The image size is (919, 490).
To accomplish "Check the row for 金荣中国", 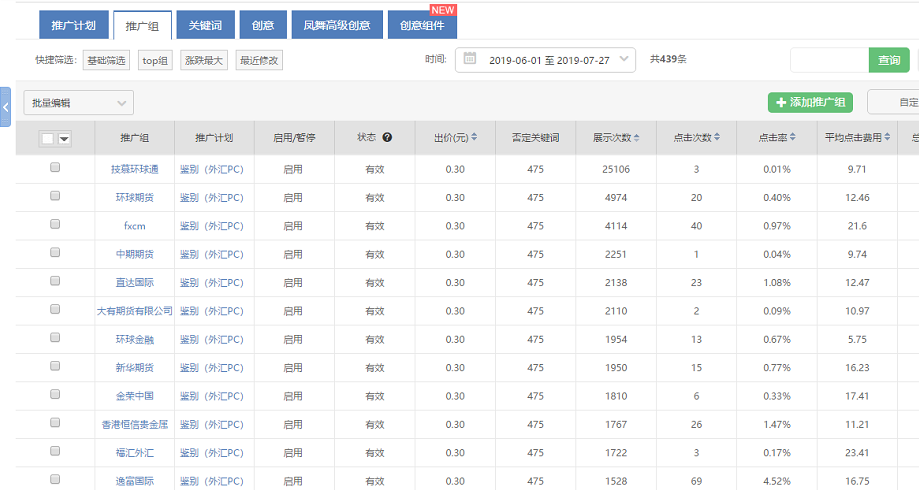I will (x=55, y=394).
